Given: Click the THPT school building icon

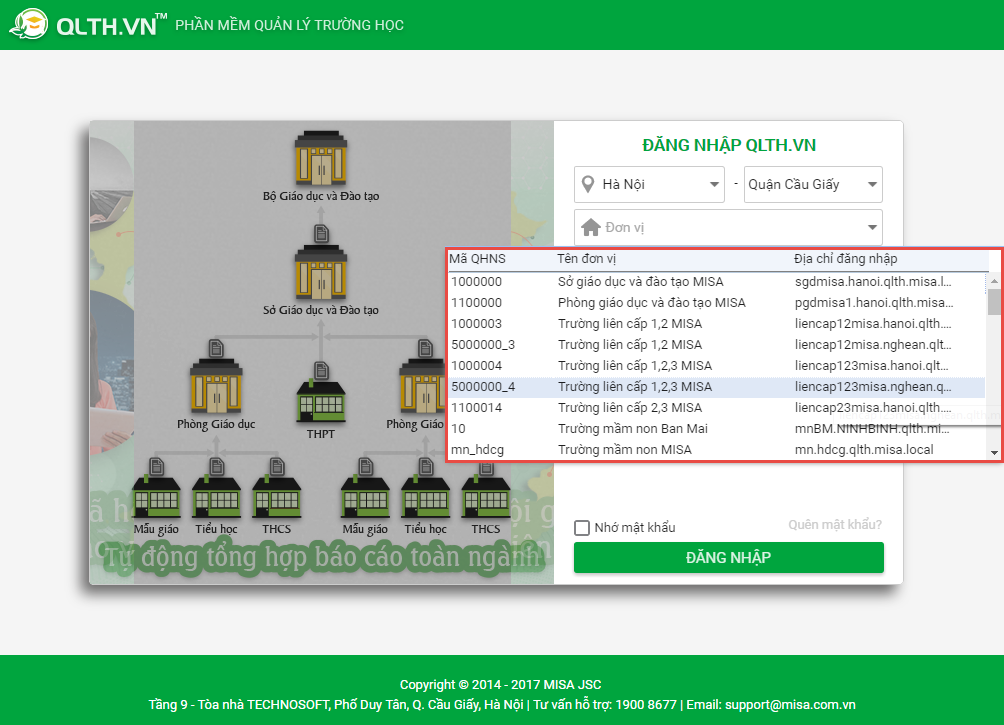Looking at the screenshot, I should 321,401.
